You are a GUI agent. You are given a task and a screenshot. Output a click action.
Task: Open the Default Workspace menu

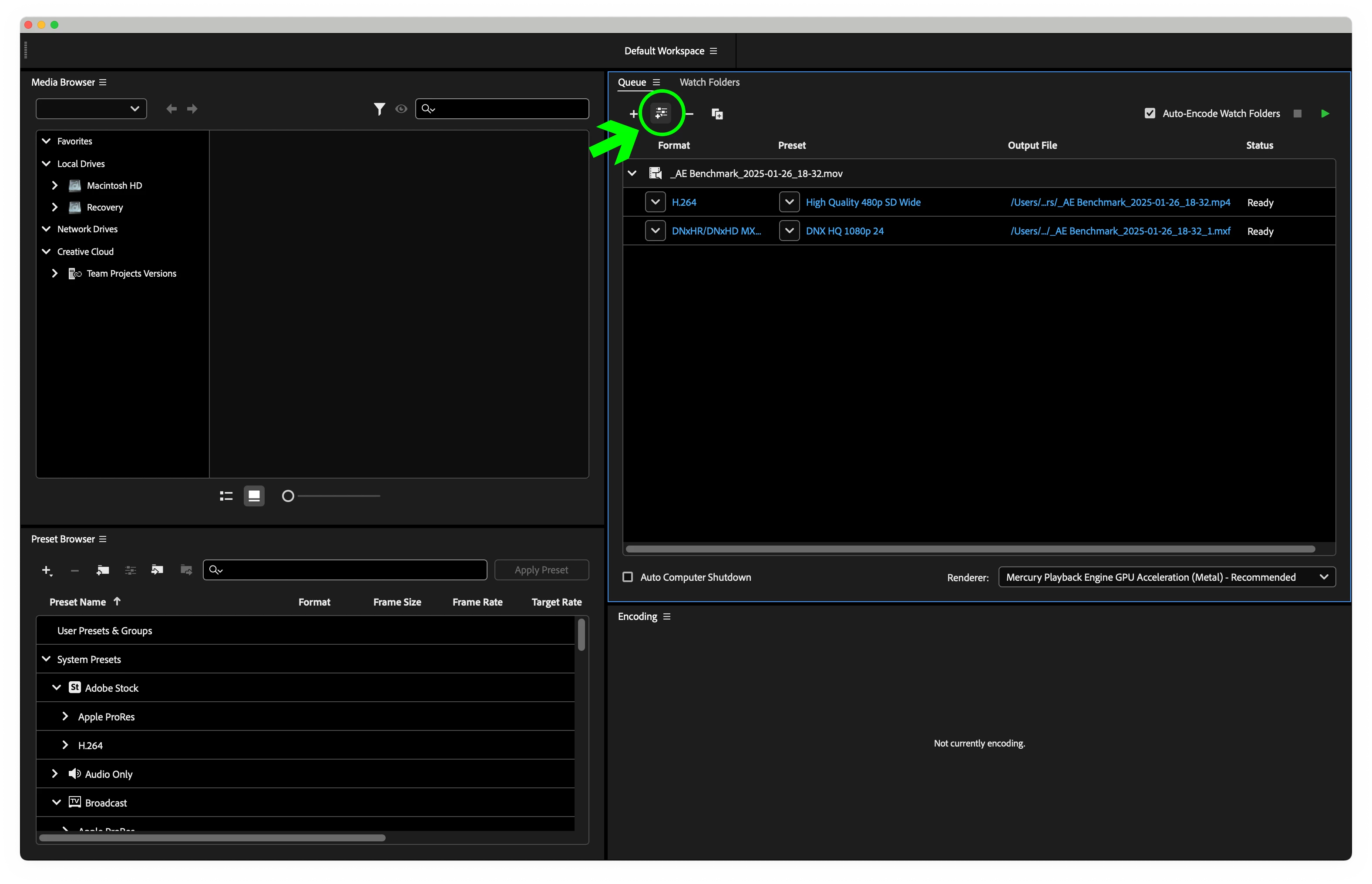[713, 51]
